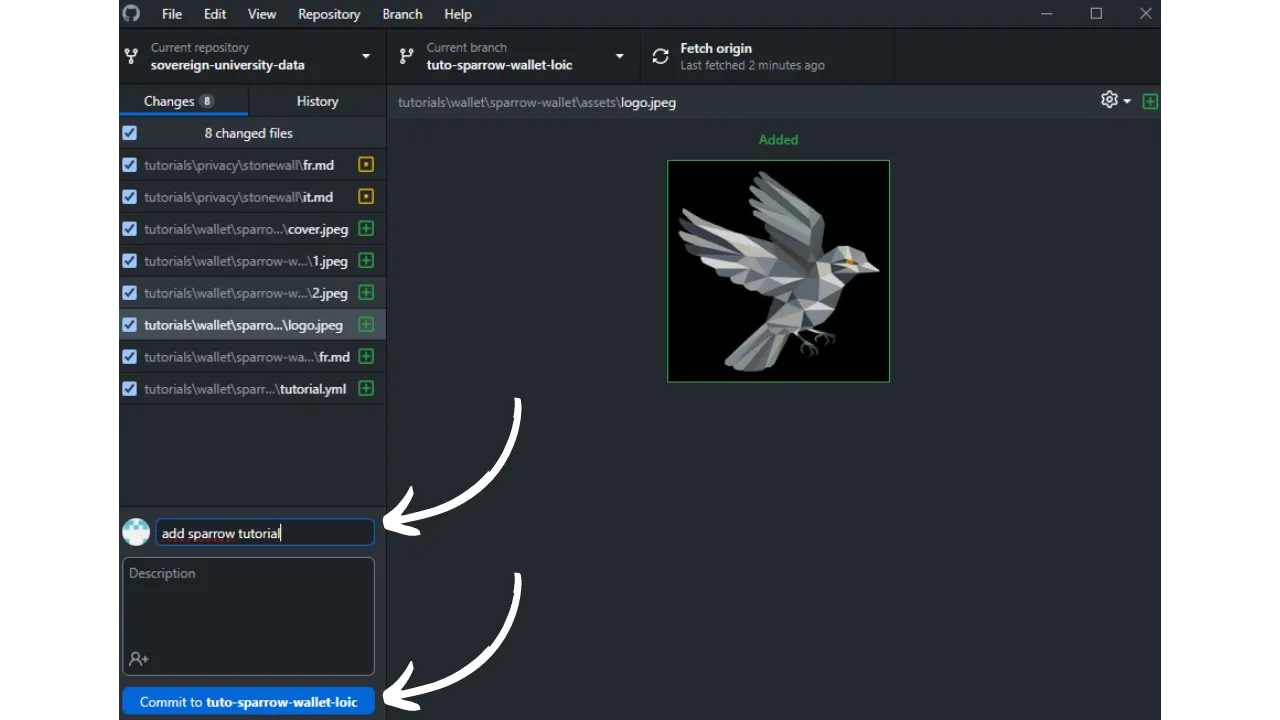Click added status icon for cover.jpeg

point(366,229)
